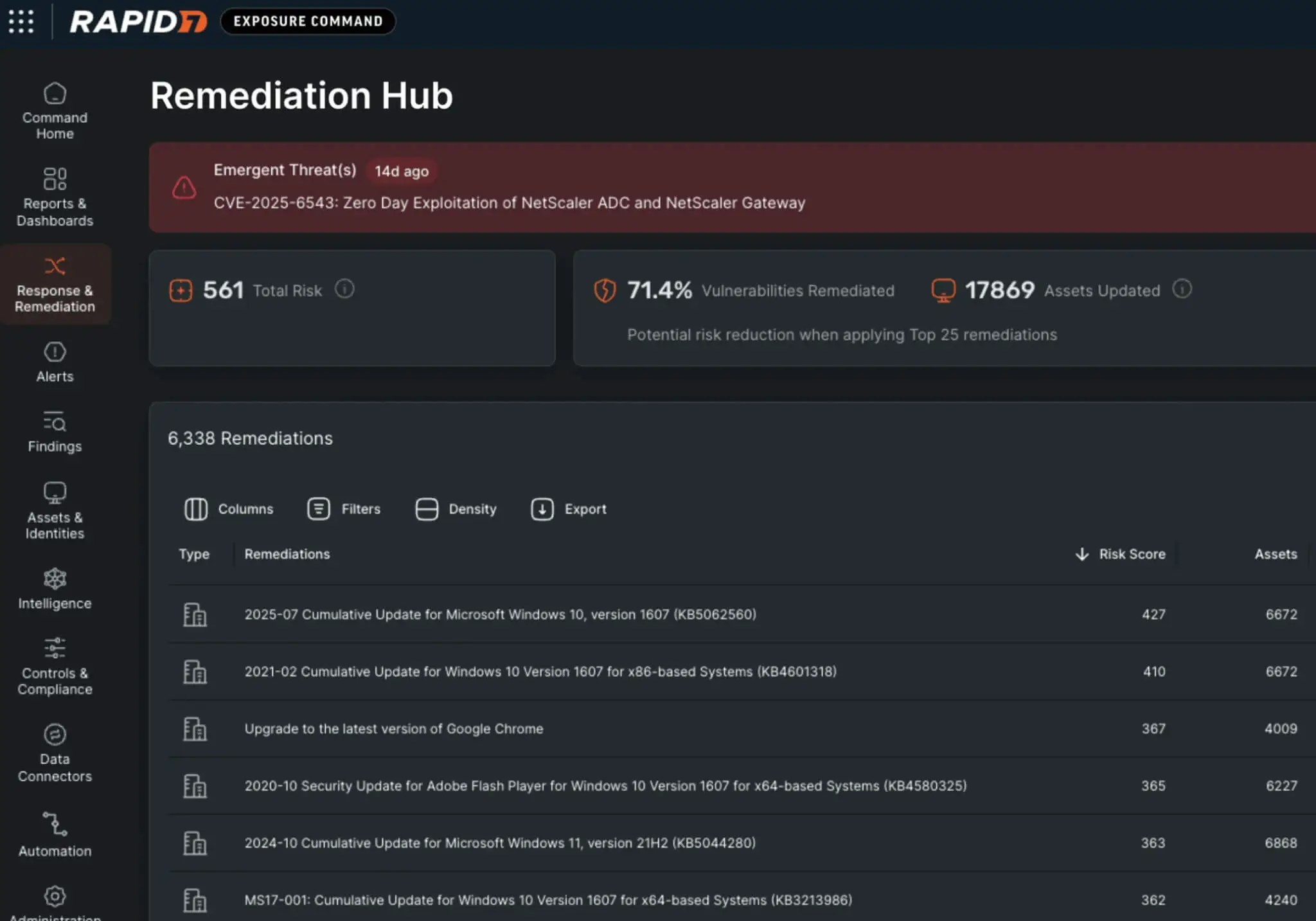The width and height of the screenshot is (1316, 921).
Task: Open the CVE-2025-6543 emergent threat link
Action: click(x=510, y=203)
